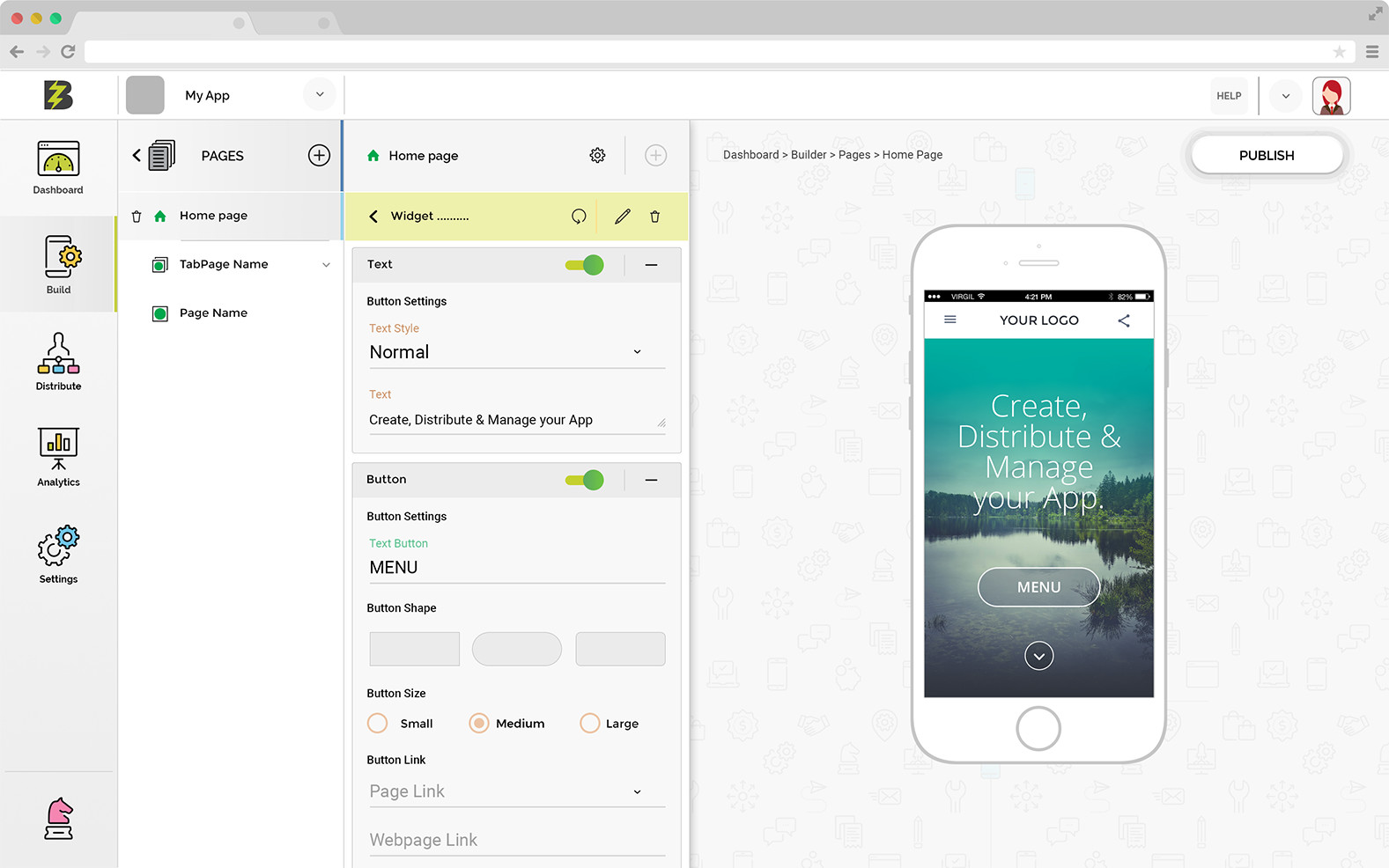Collapse the Button section

click(651, 480)
